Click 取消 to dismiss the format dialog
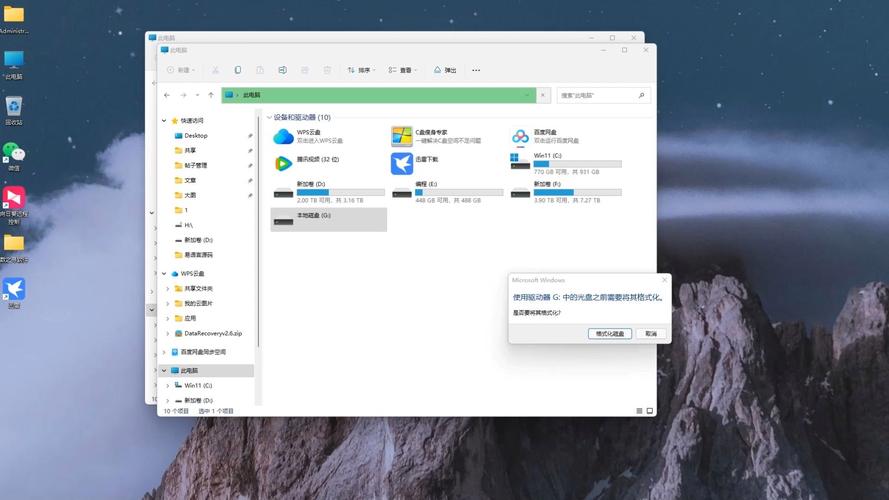 pos(651,333)
